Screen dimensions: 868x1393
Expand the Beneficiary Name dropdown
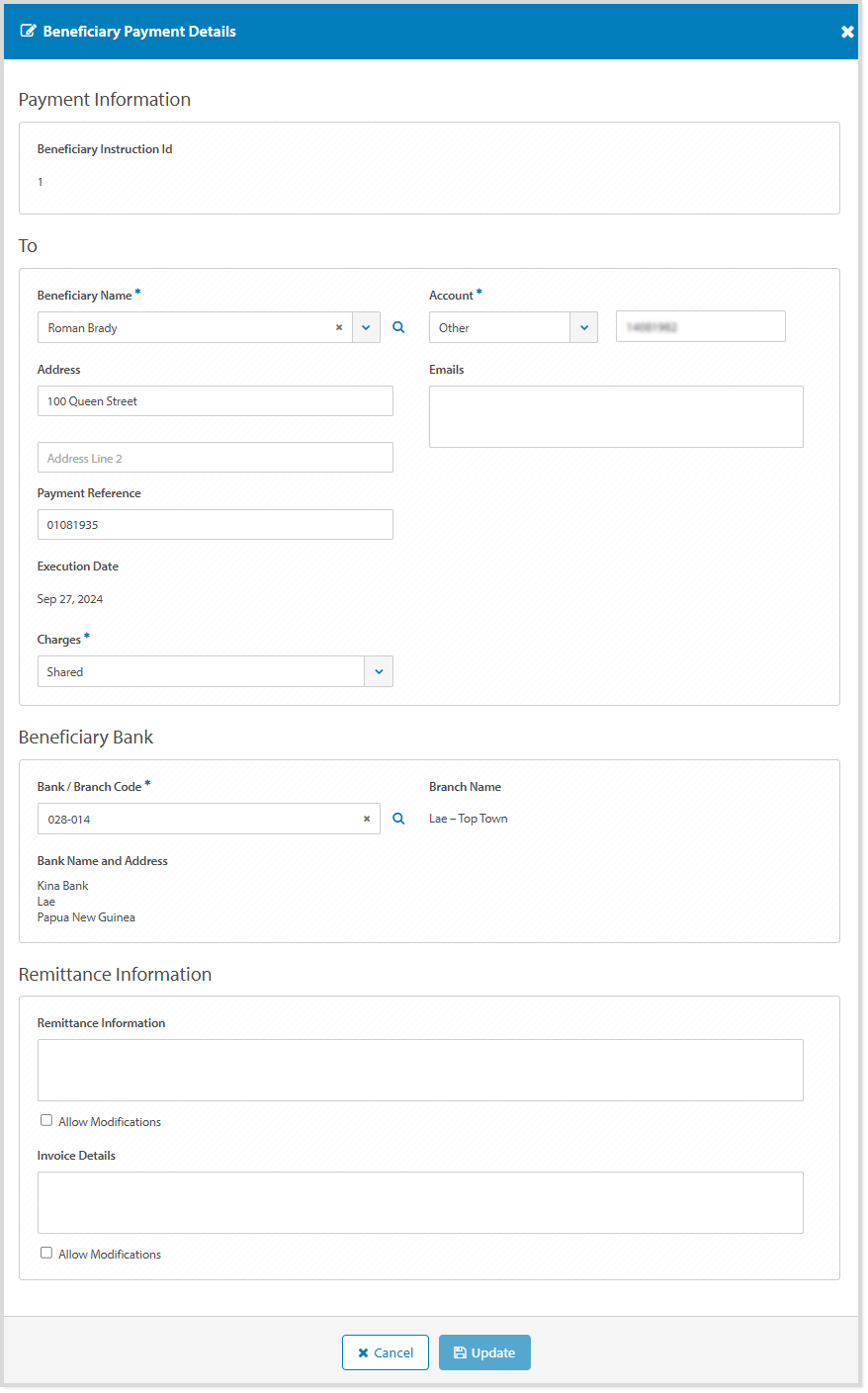pos(366,327)
